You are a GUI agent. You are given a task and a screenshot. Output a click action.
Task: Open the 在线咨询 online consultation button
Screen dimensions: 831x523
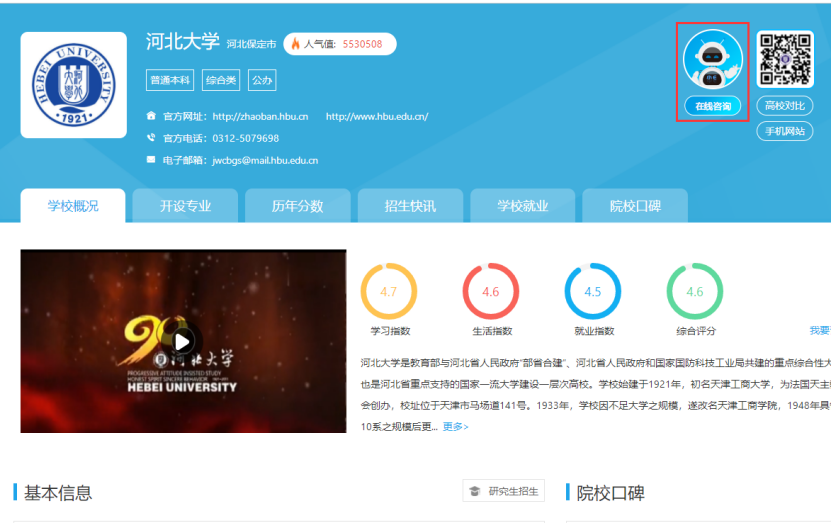pyautogui.click(x=713, y=106)
